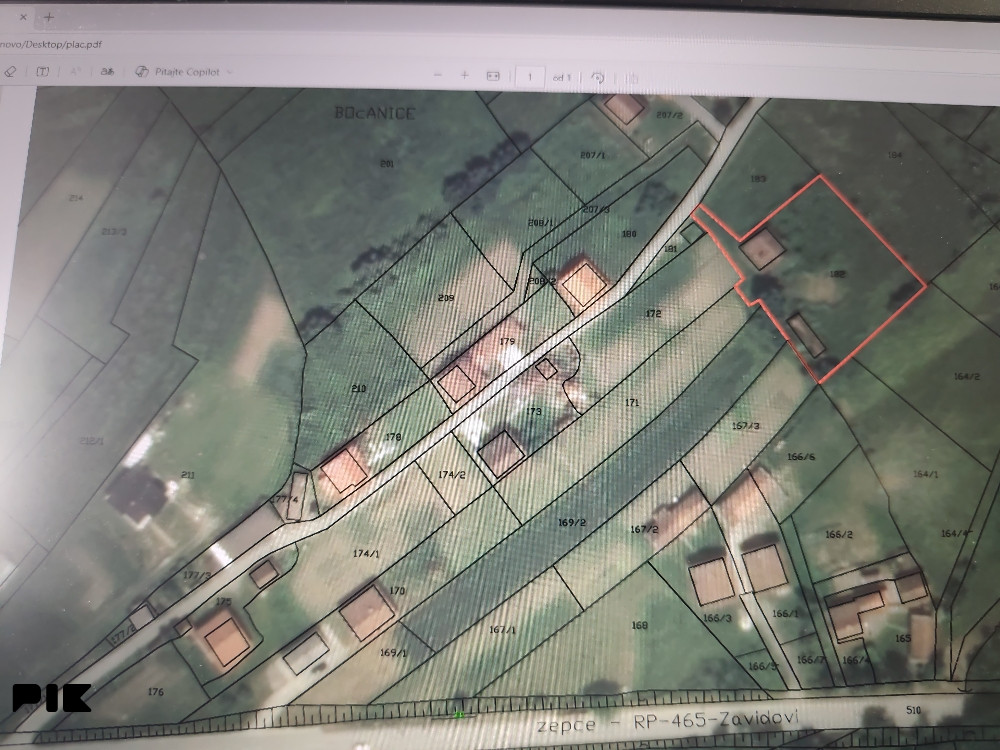This screenshot has height=750, width=1000.
Task: Click the page number input field
Action: pyautogui.click(x=529, y=77)
